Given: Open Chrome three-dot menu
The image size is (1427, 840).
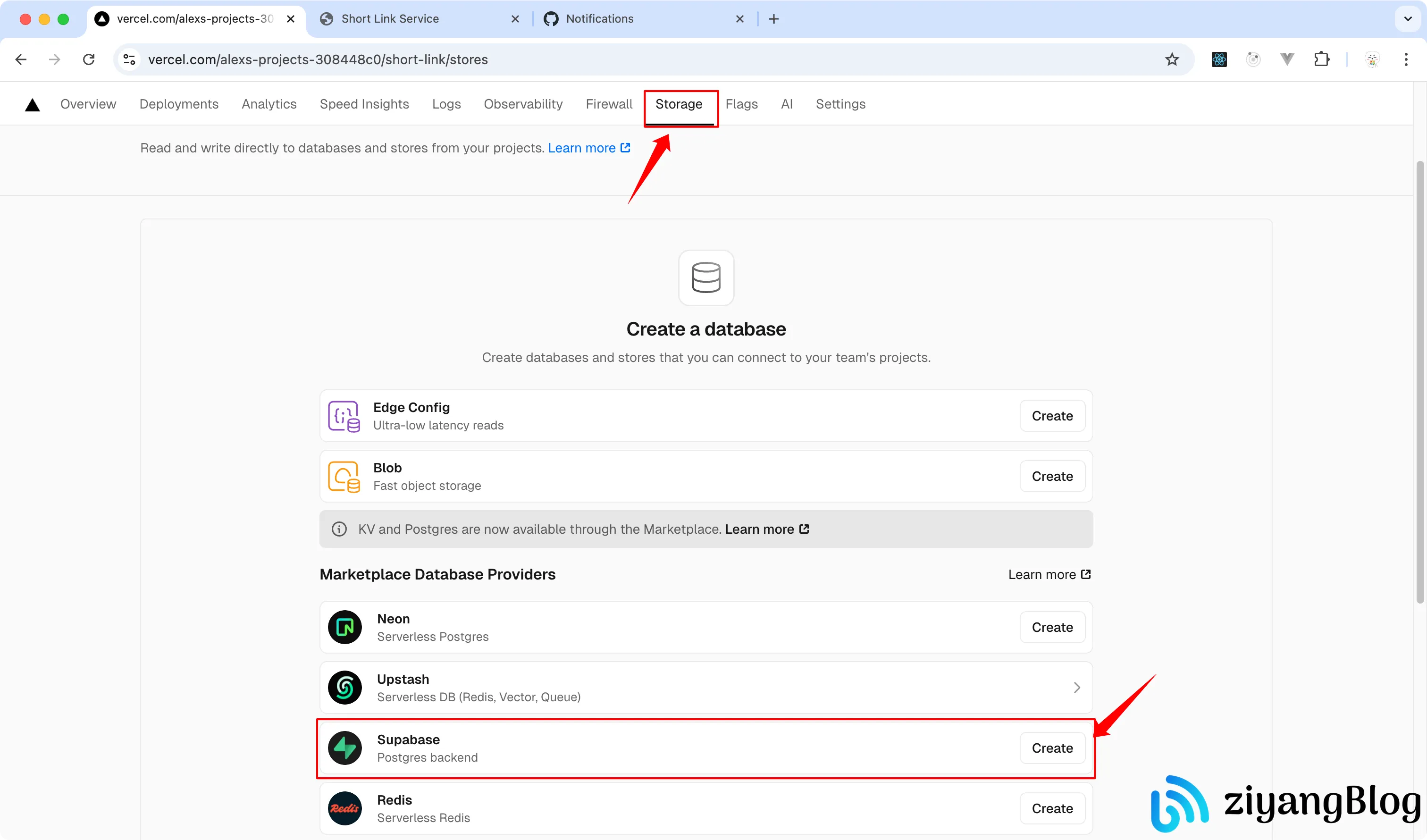Looking at the screenshot, I should point(1406,59).
